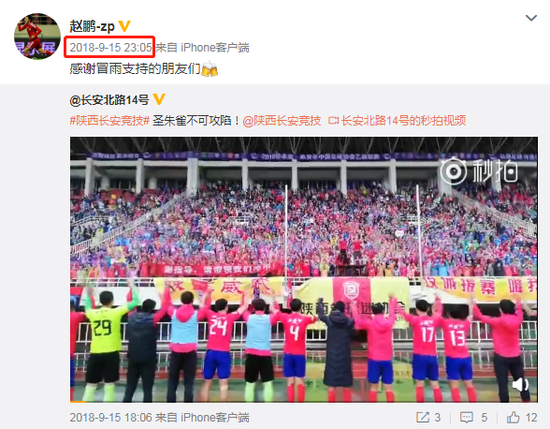Toggle the video sound speaker icon
This screenshot has width=550, height=429.
point(520,384)
